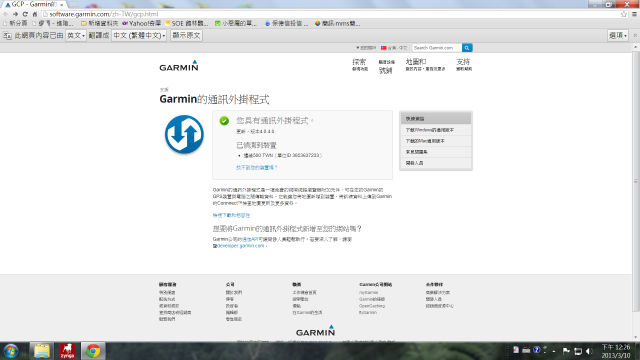Click the green checkmark status icon

click(224, 121)
